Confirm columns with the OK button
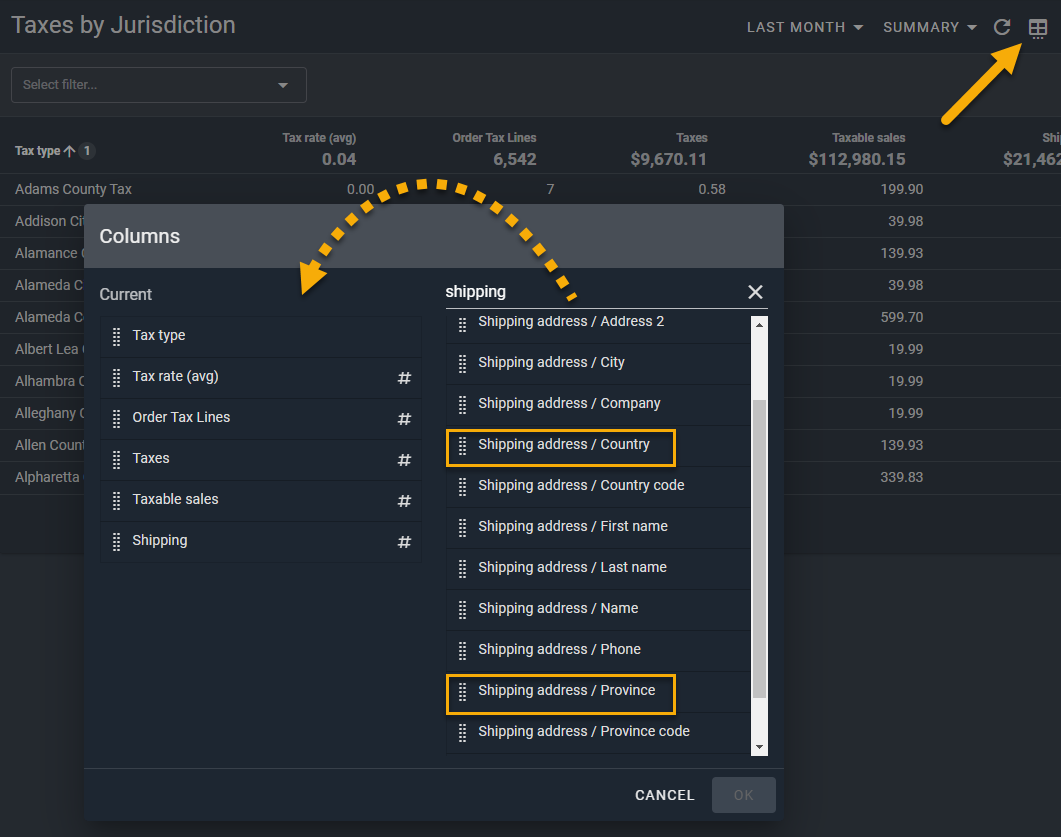Viewport: 1061px width, 837px height. click(743, 795)
